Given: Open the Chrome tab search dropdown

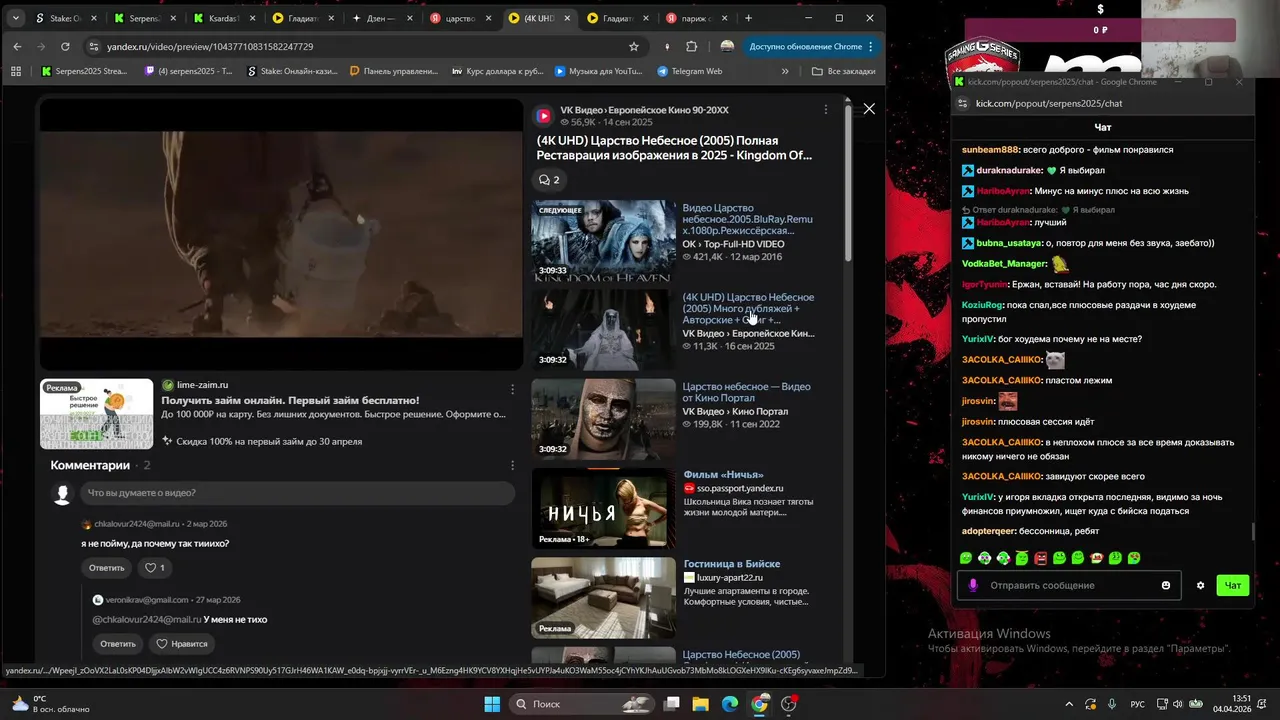Looking at the screenshot, I should click(x=15, y=18).
